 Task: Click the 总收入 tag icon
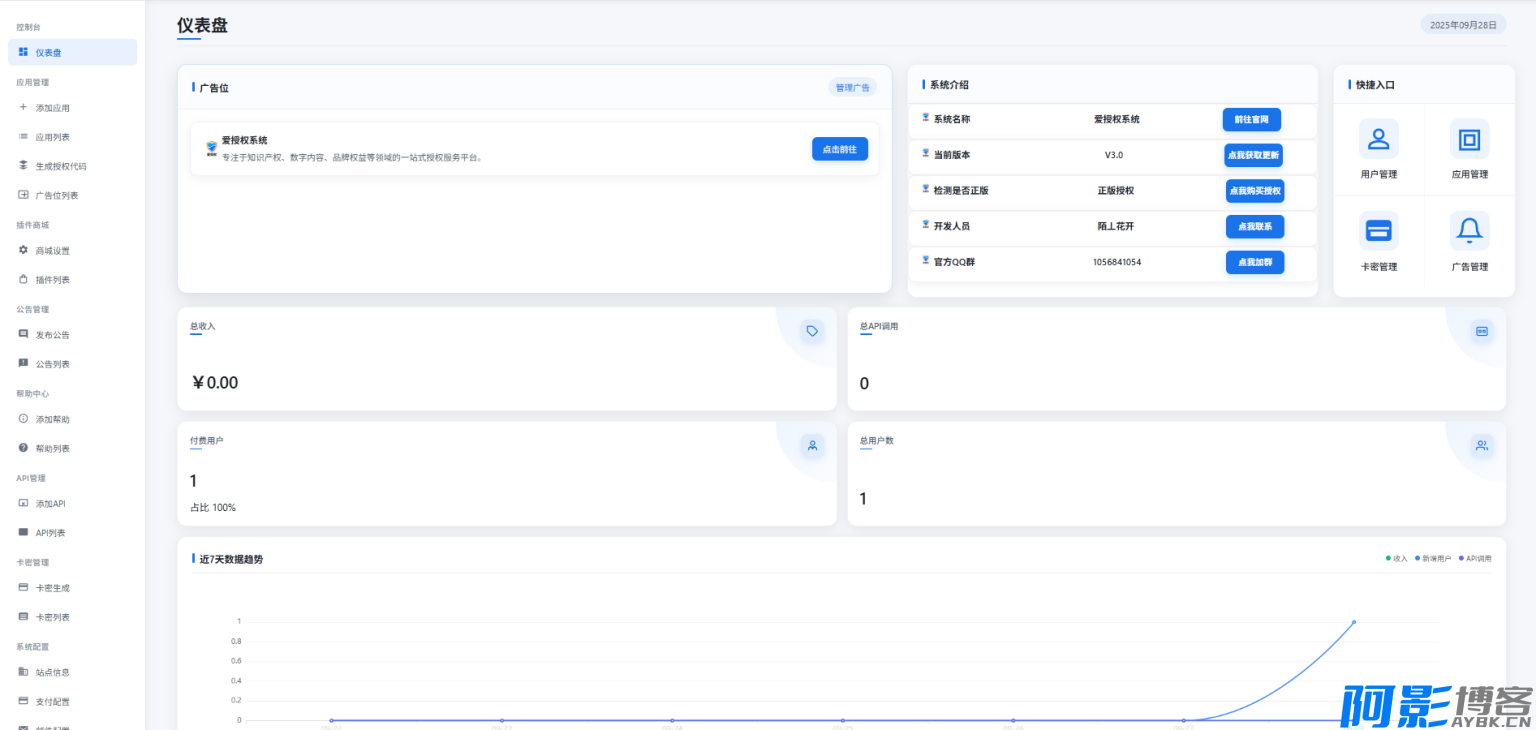pyautogui.click(x=812, y=331)
